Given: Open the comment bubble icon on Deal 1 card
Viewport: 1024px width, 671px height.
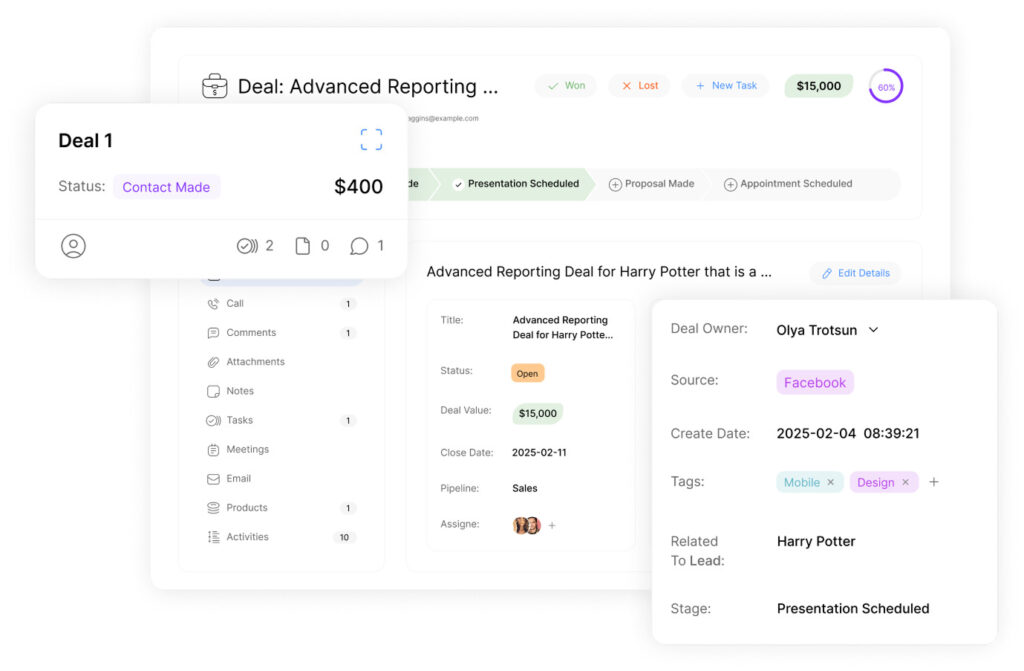Looking at the screenshot, I should coord(359,246).
